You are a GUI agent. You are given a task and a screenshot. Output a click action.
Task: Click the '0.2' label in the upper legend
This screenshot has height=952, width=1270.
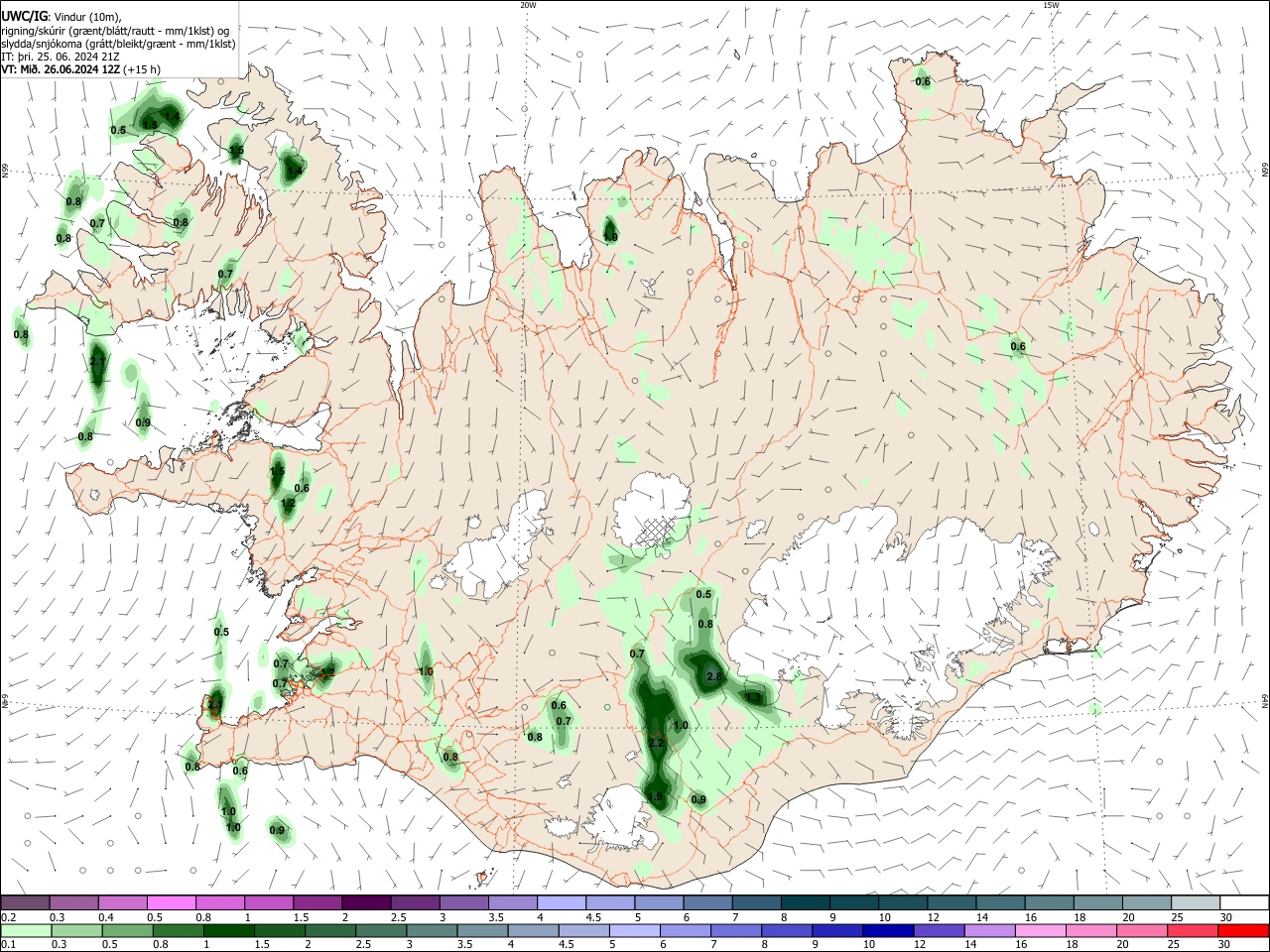point(8,917)
